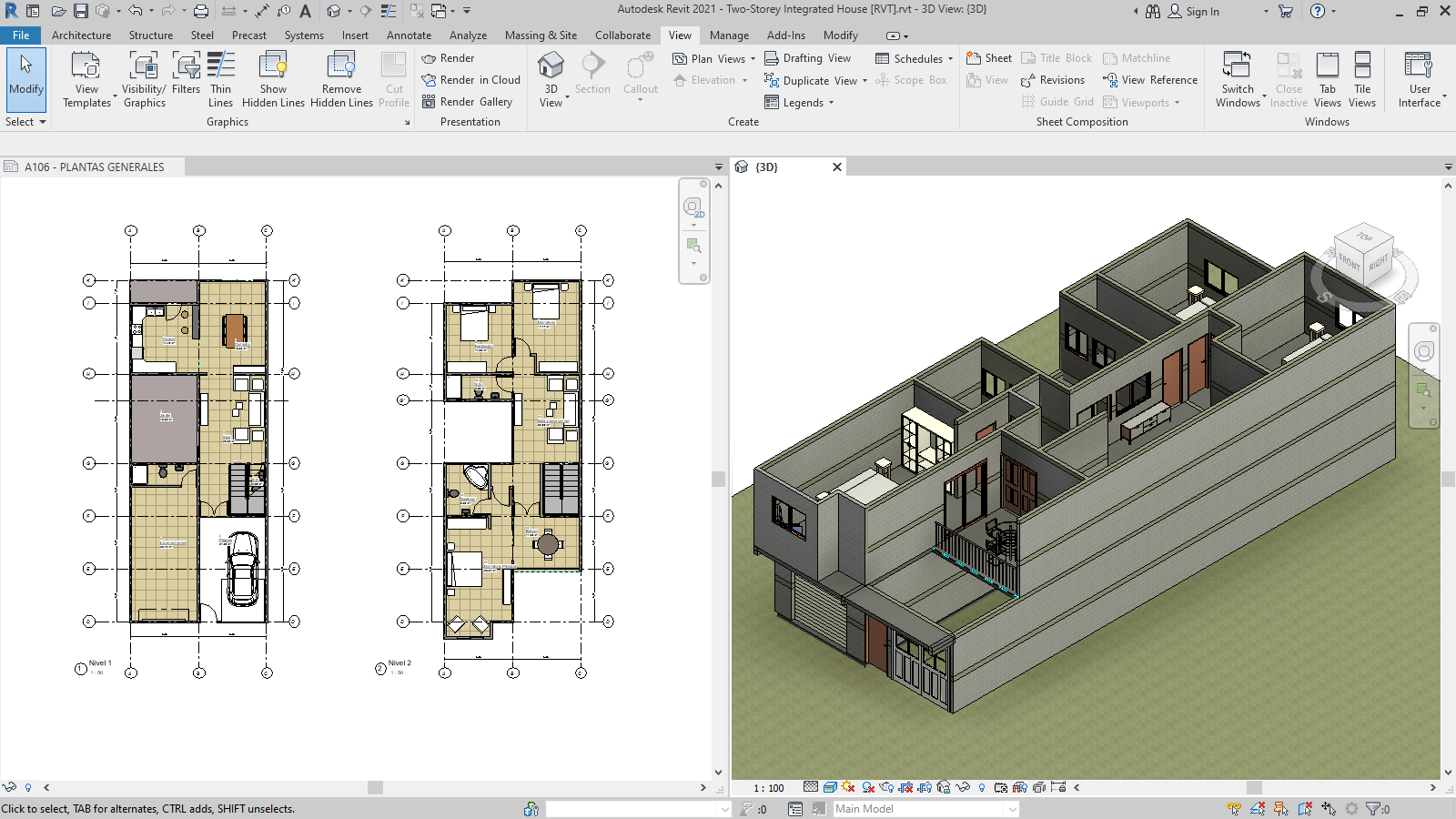The image size is (1456, 819).
Task: Open the Callout tool
Action: click(640, 73)
